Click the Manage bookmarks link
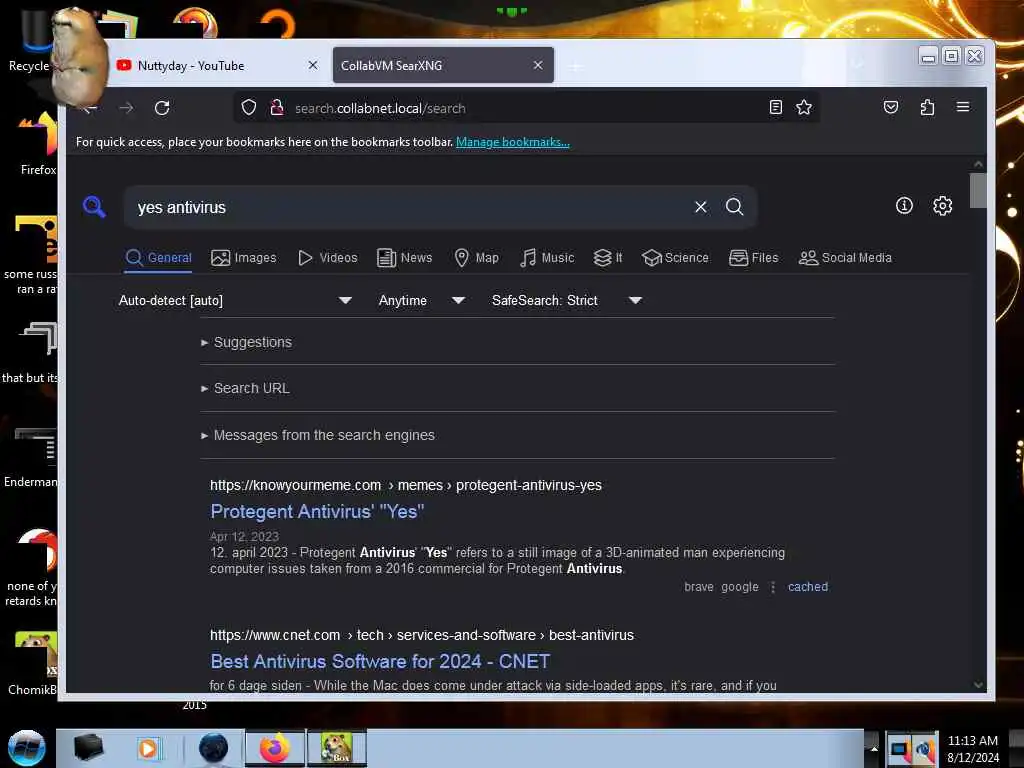 pyautogui.click(x=513, y=142)
